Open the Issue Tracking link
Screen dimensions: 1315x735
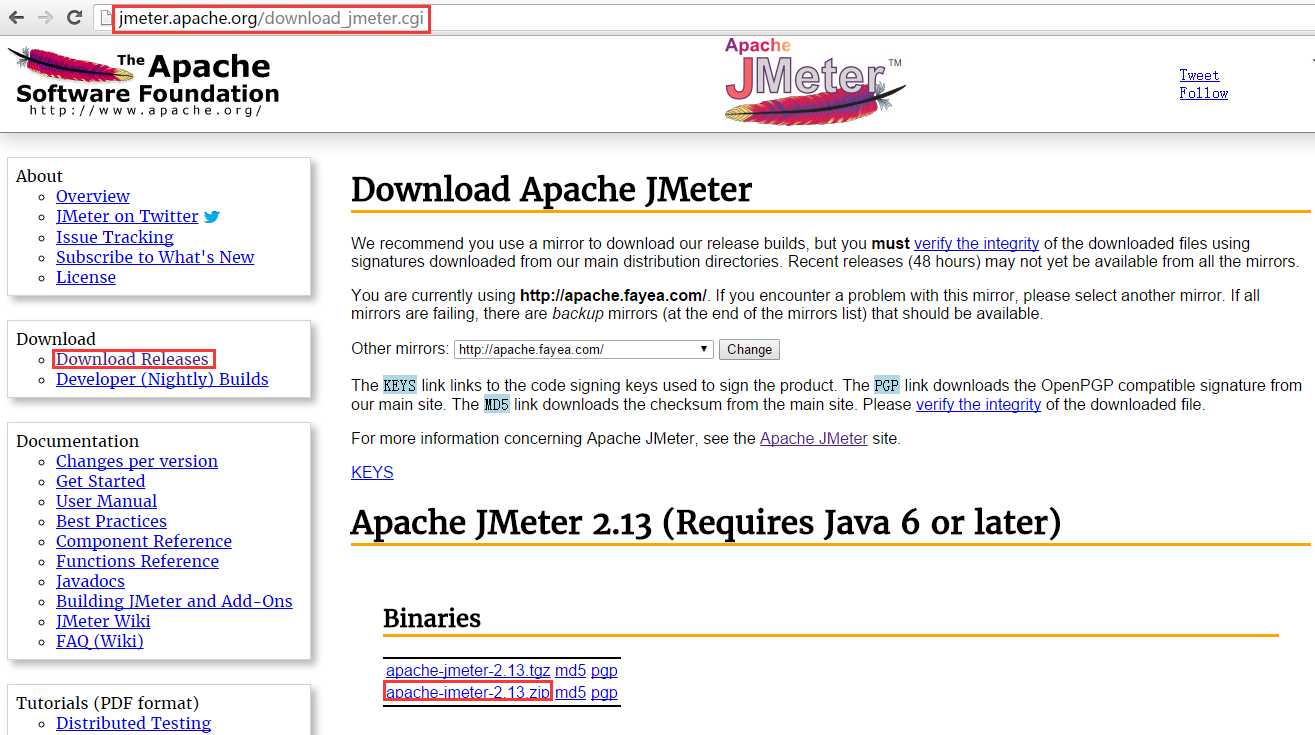(x=115, y=237)
